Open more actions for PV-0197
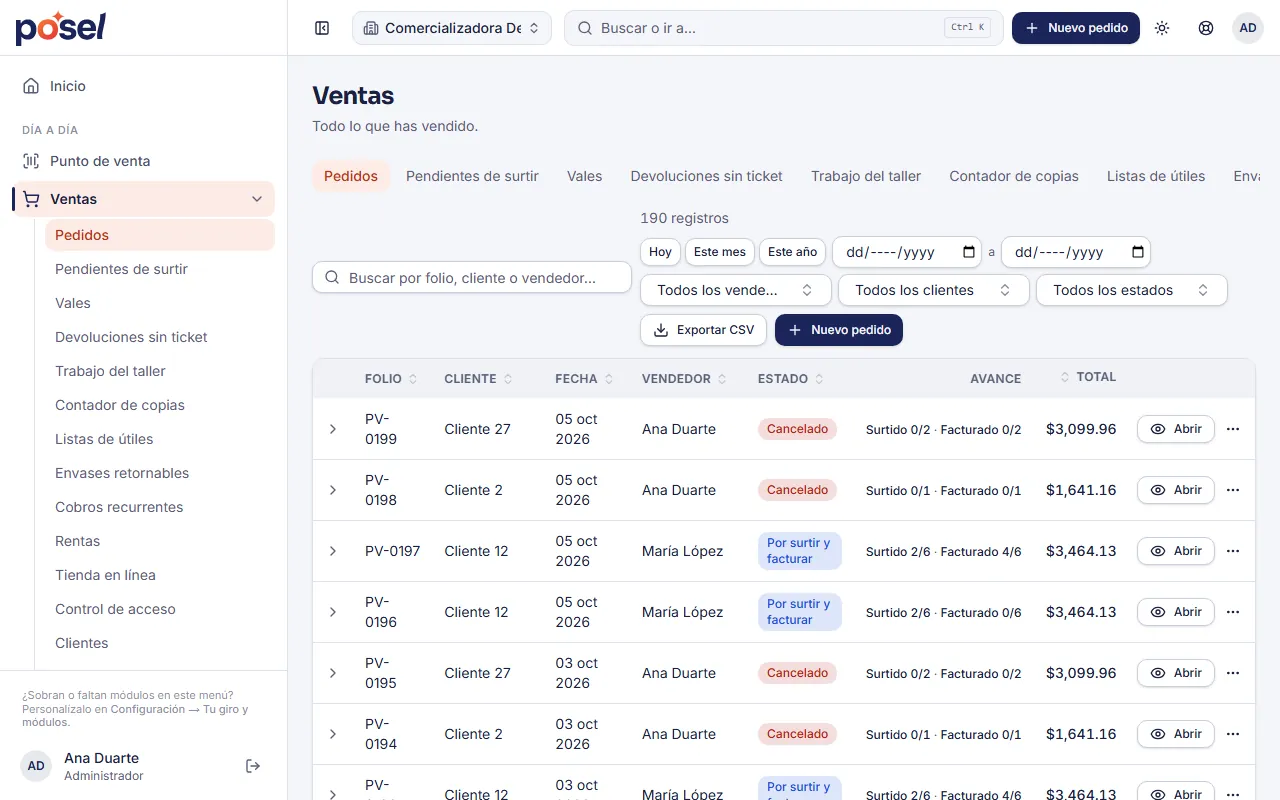This screenshot has height=800, width=1280. [1233, 551]
